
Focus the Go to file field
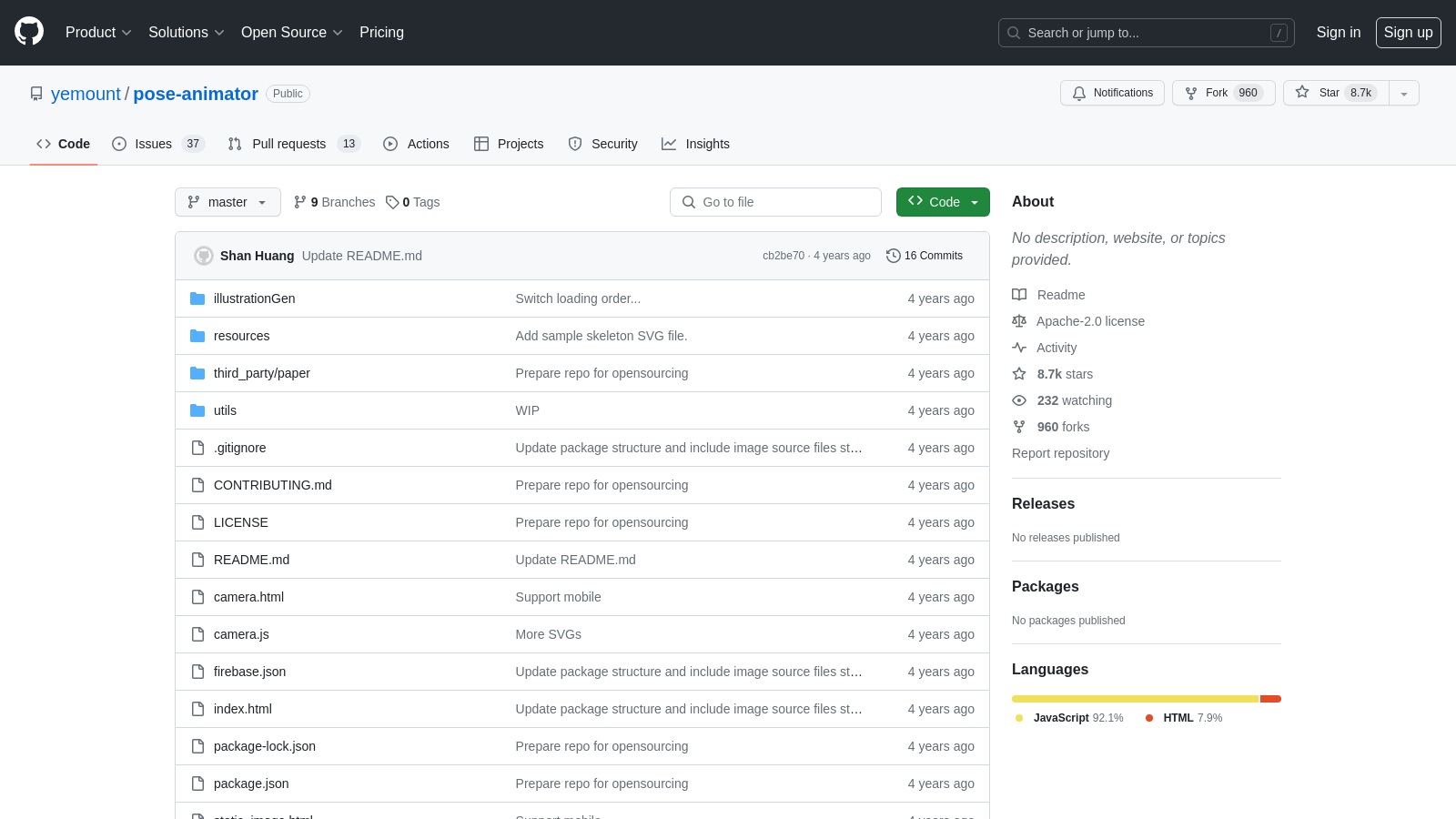click(775, 202)
